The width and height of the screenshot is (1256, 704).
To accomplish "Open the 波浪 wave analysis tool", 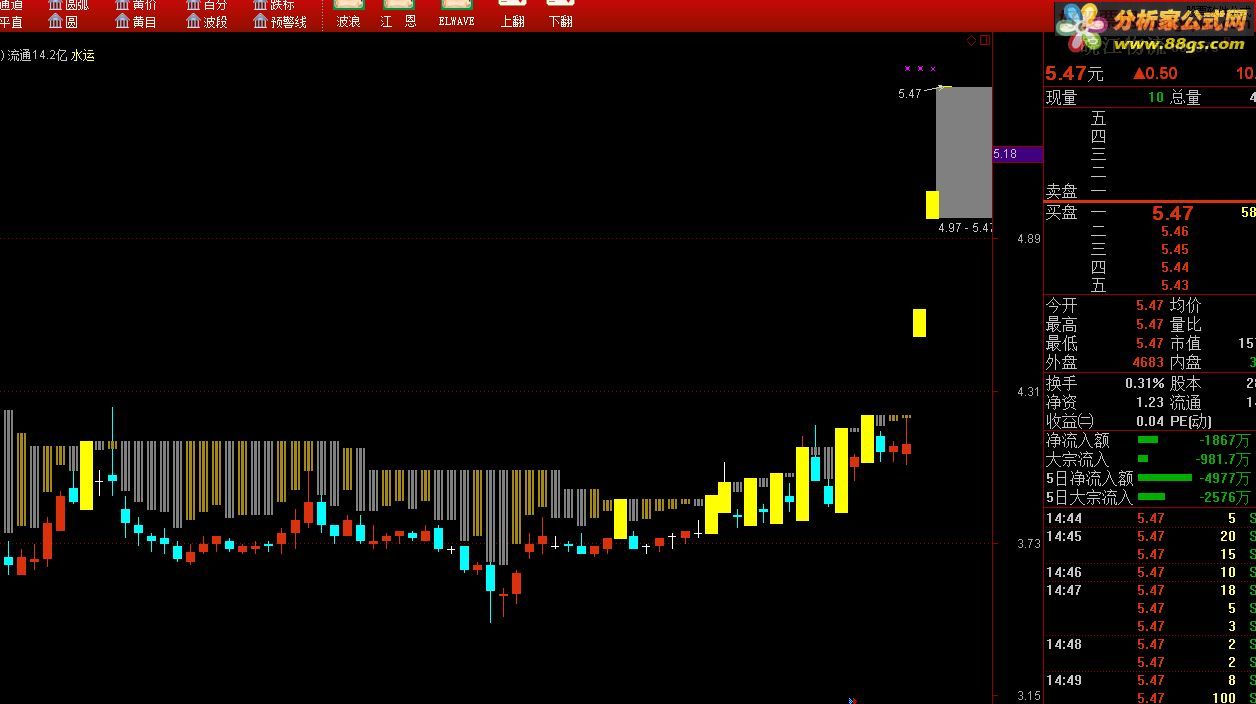I will click(348, 13).
